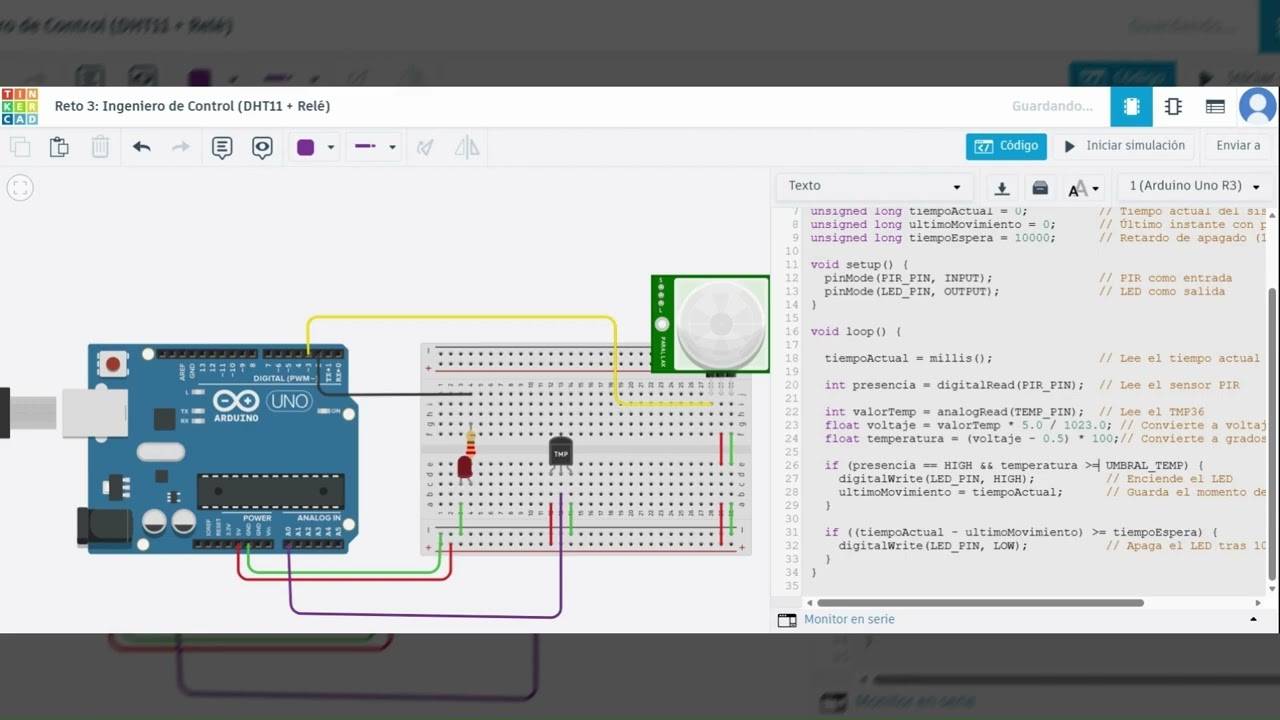Click line ultimoMovimiento = tiempoActual;
This screenshot has width=1280, height=720.
click(950, 492)
